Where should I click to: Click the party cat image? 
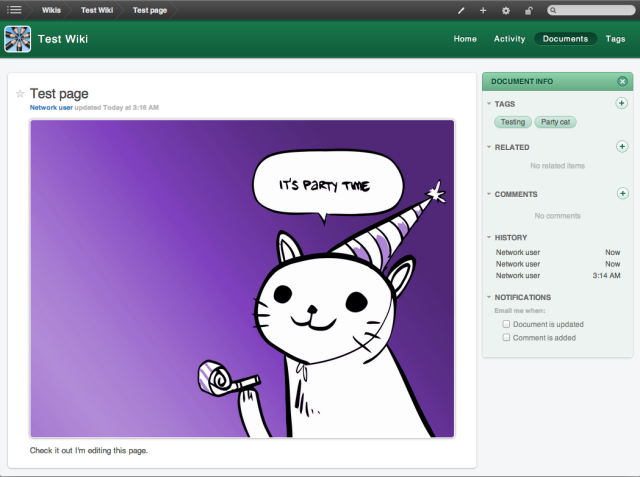tap(242, 278)
